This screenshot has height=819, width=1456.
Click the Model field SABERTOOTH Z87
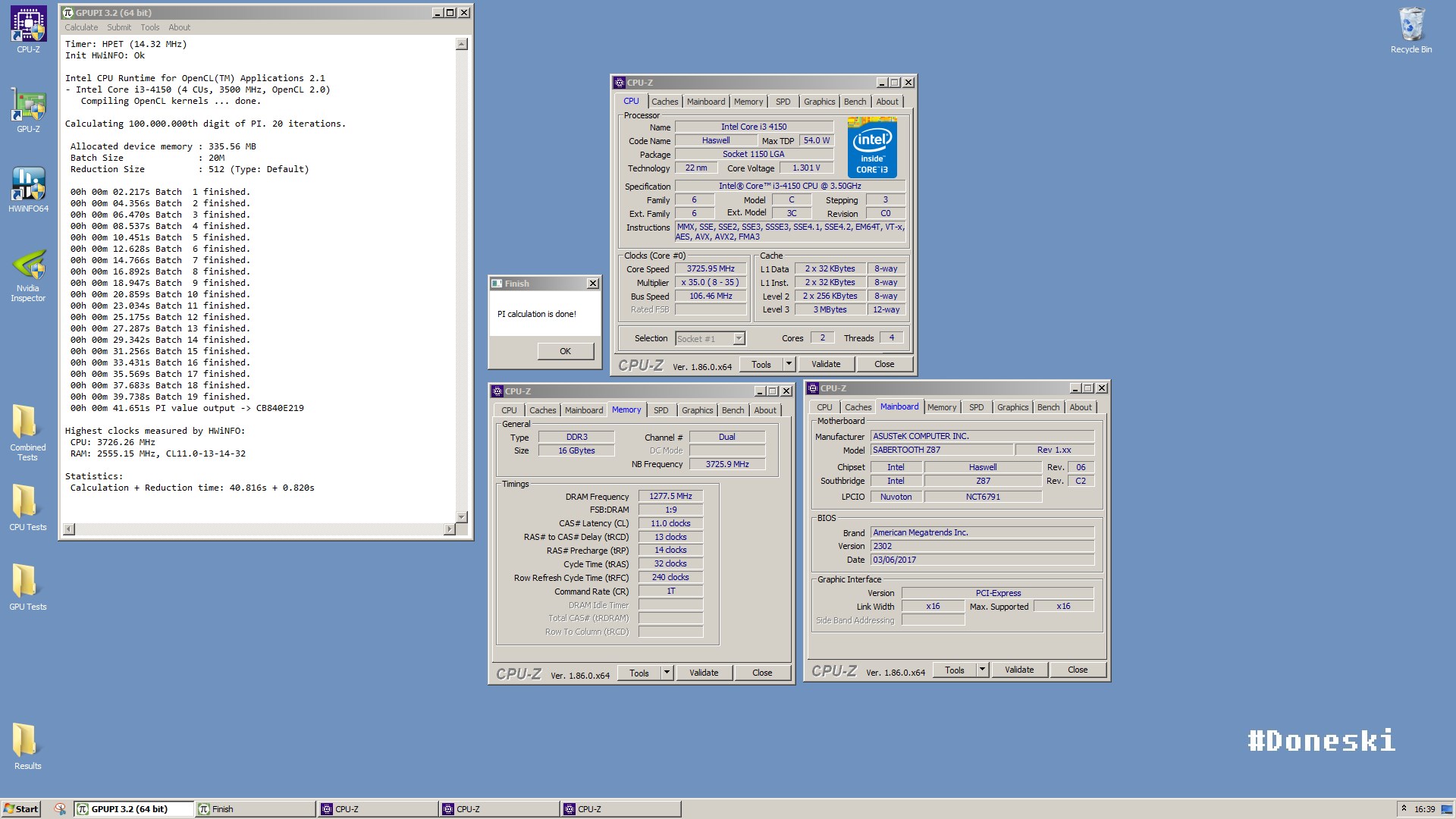coord(942,450)
